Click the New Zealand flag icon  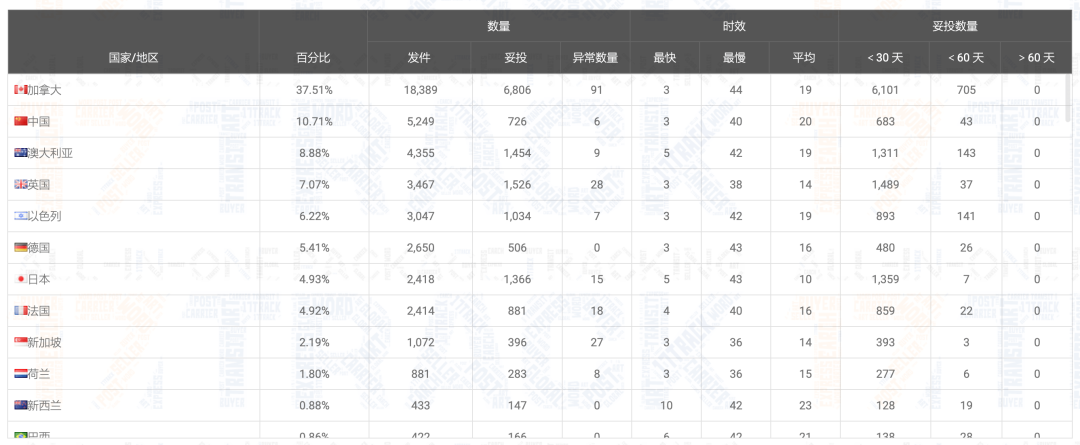coord(21,406)
